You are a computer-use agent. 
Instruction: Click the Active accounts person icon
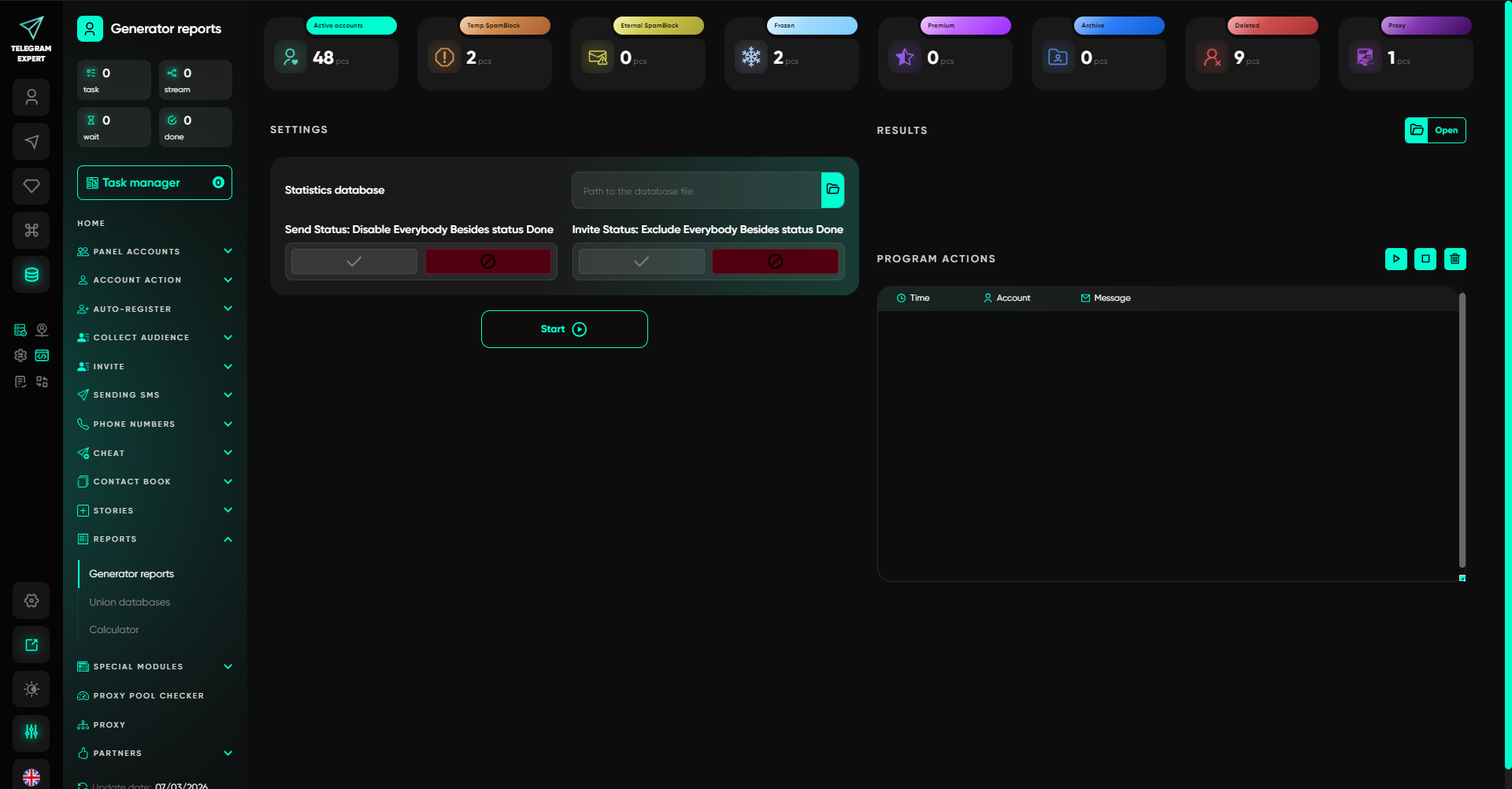290,56
